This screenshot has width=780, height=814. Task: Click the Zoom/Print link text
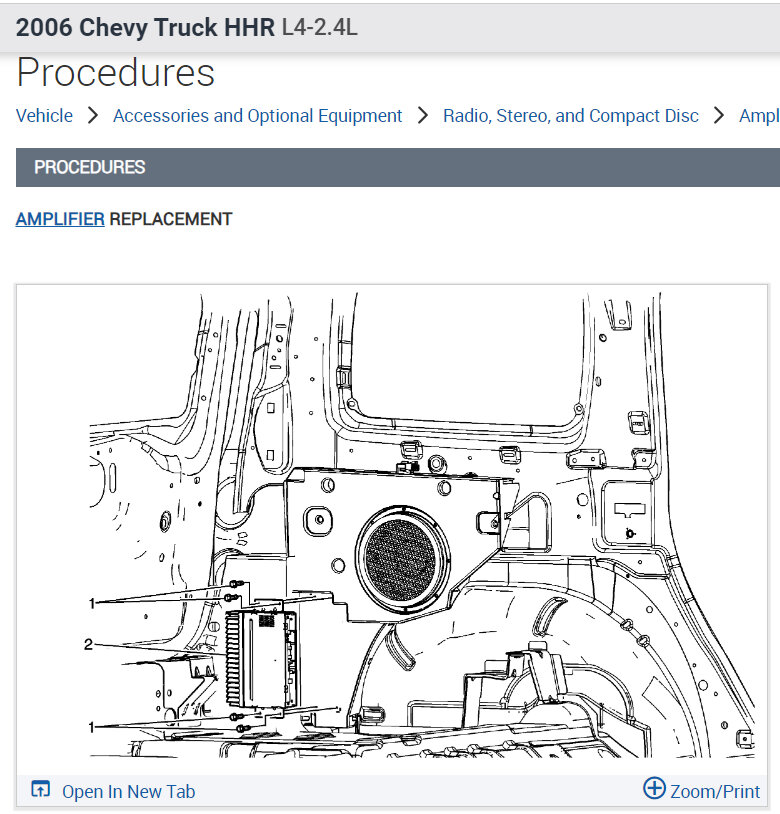tap(715, 792)
